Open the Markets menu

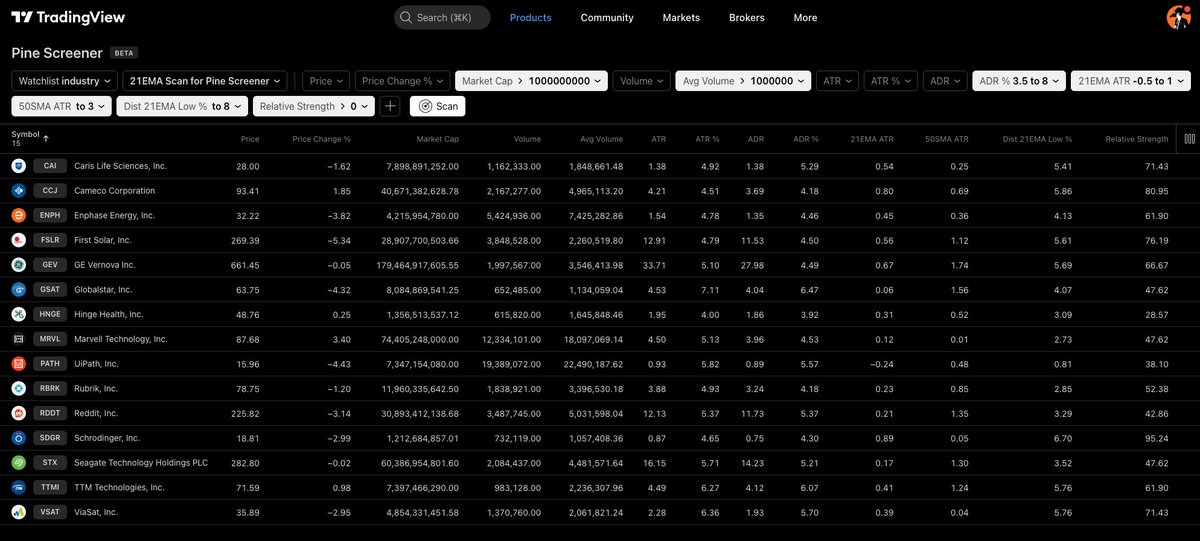681,17
